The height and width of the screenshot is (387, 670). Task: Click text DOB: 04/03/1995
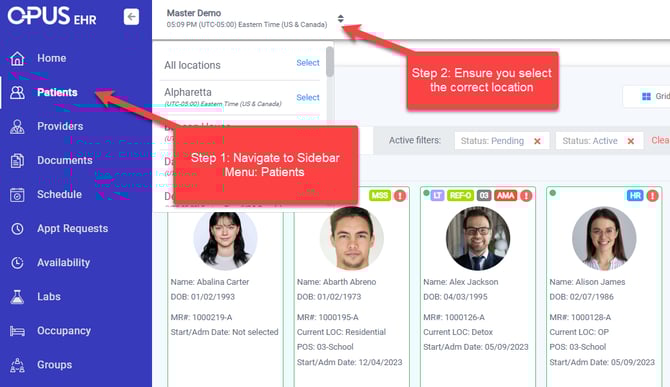pyautogui.click(x=455, y=297)
